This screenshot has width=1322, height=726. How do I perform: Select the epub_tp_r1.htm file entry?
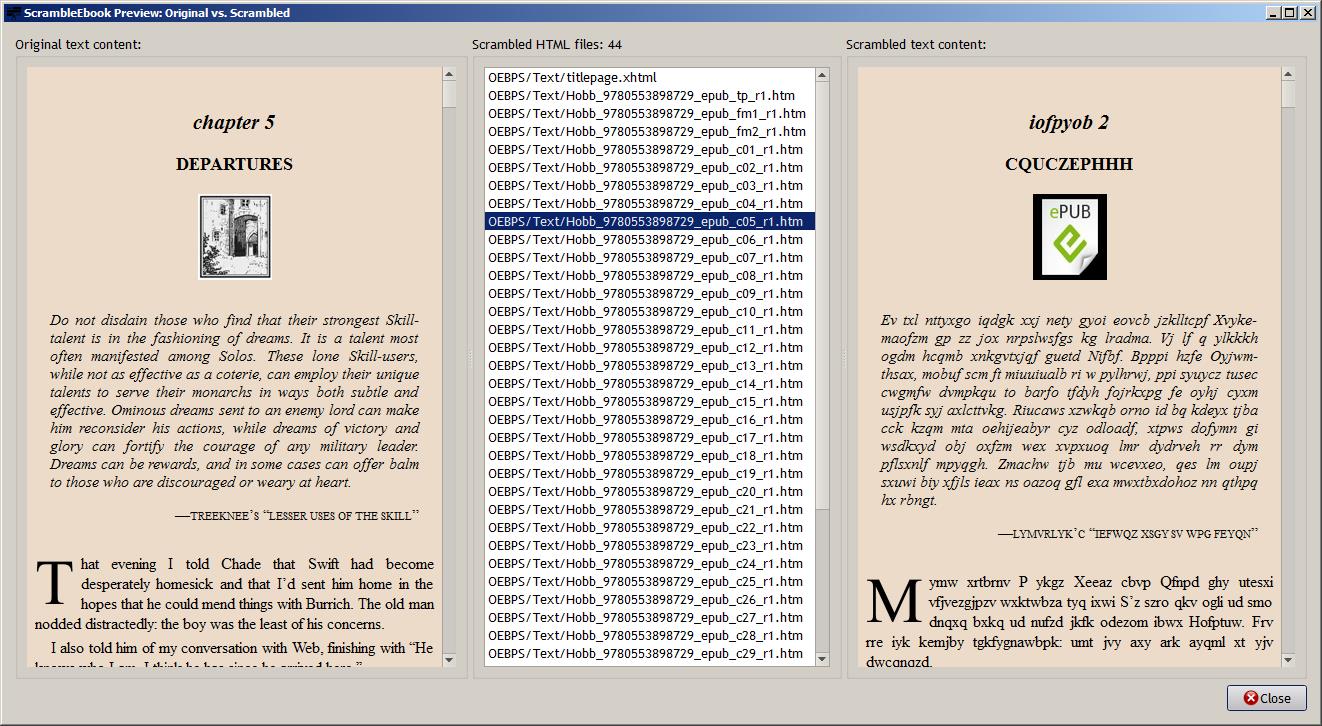point(650,95)
